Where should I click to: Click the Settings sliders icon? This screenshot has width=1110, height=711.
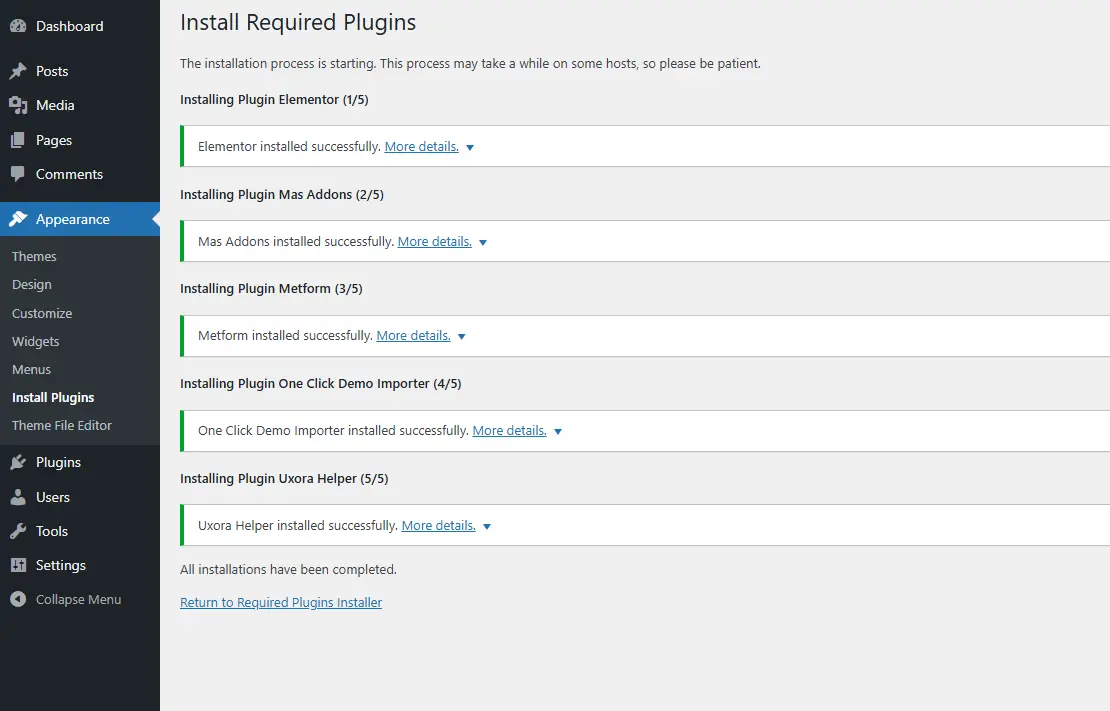(18, 565)
